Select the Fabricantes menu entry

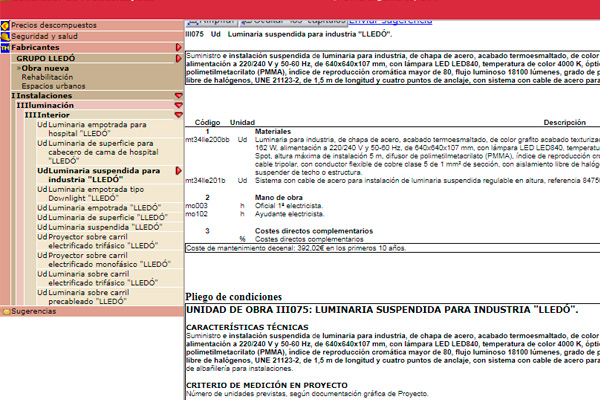(x=35, y=47)
